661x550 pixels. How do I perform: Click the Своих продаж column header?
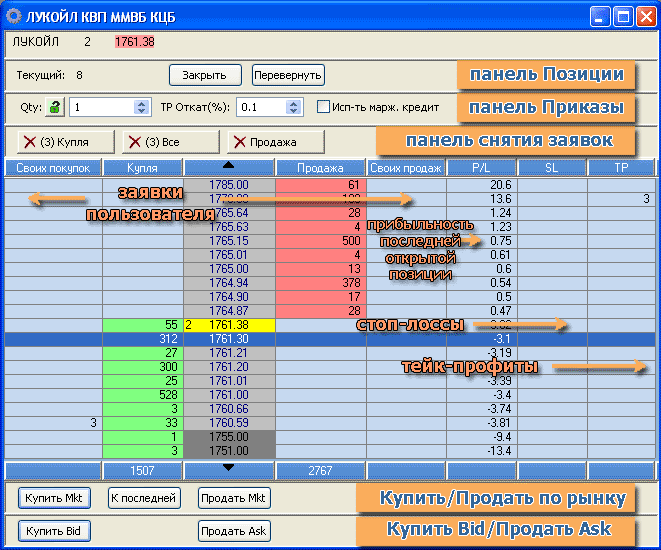[406, 168]
